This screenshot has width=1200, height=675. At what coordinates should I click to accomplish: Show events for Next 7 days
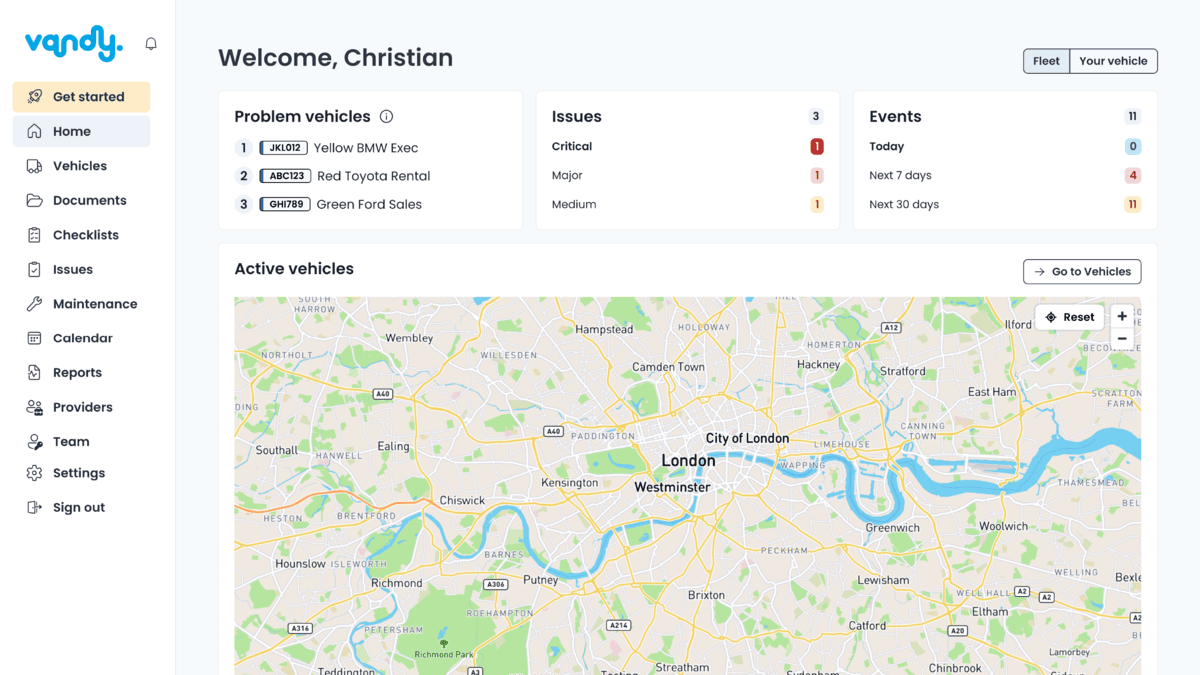pos(1005,175)
